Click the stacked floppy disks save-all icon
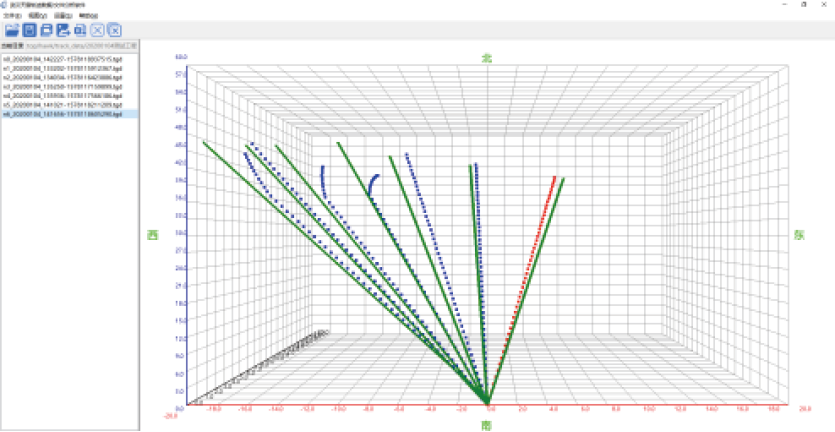Image resolution: width=835 pixels, height=432 pixels. [x=46, y=30]
